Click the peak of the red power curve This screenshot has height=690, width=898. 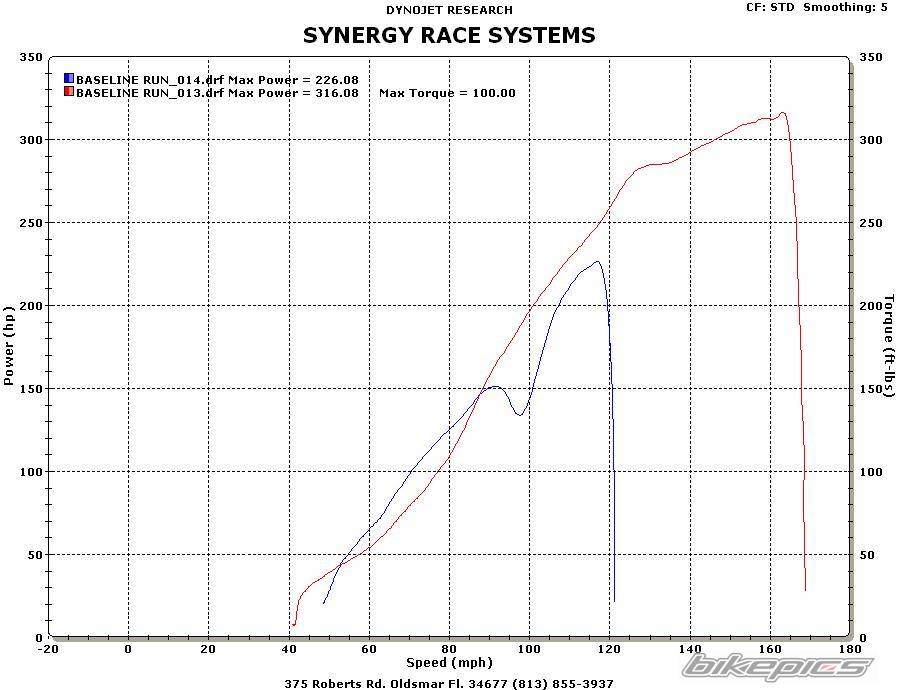coord(783,113)
